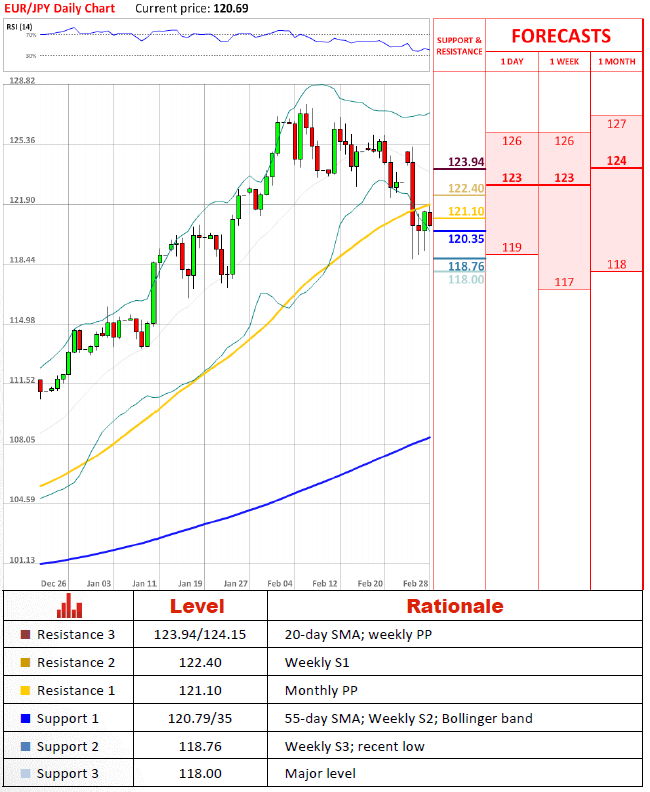The height and width of the screenshot is (792, 650).
Task: Click the 123.94/124.15 level cell
Action: (200, 634)
